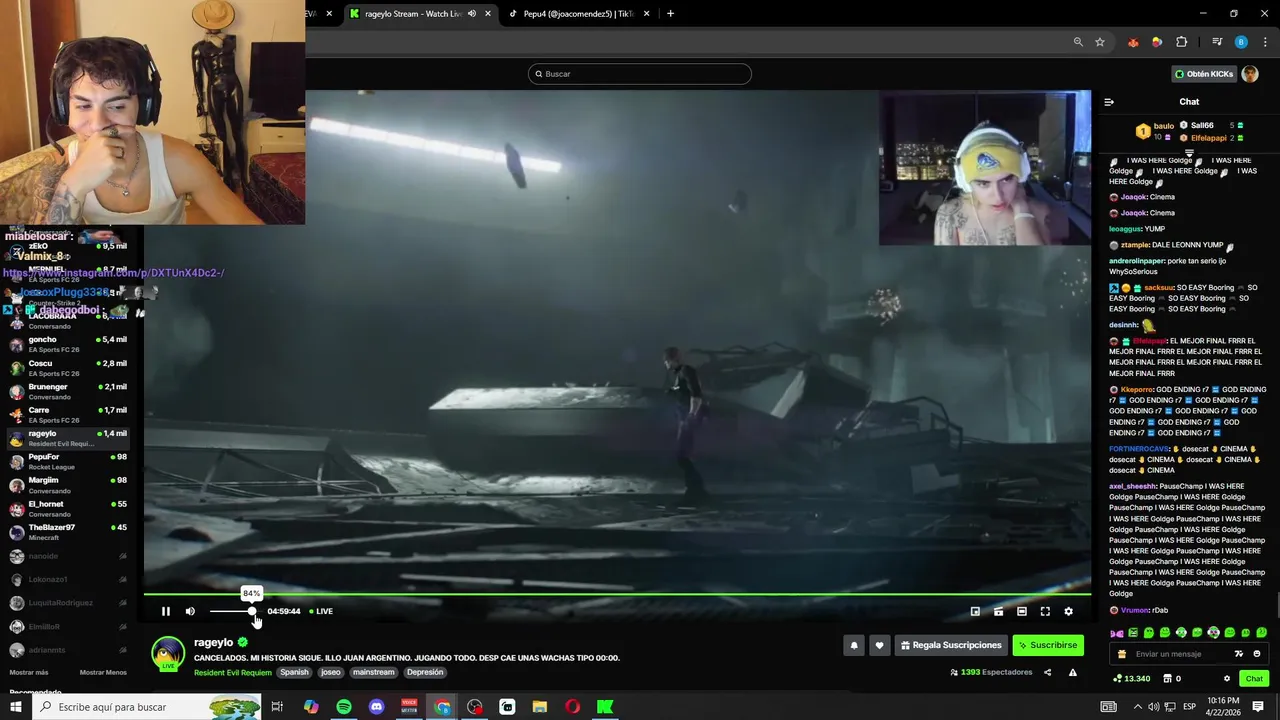Open Windows notification center icon
1280x720 pixels.
coord(1258,707)
